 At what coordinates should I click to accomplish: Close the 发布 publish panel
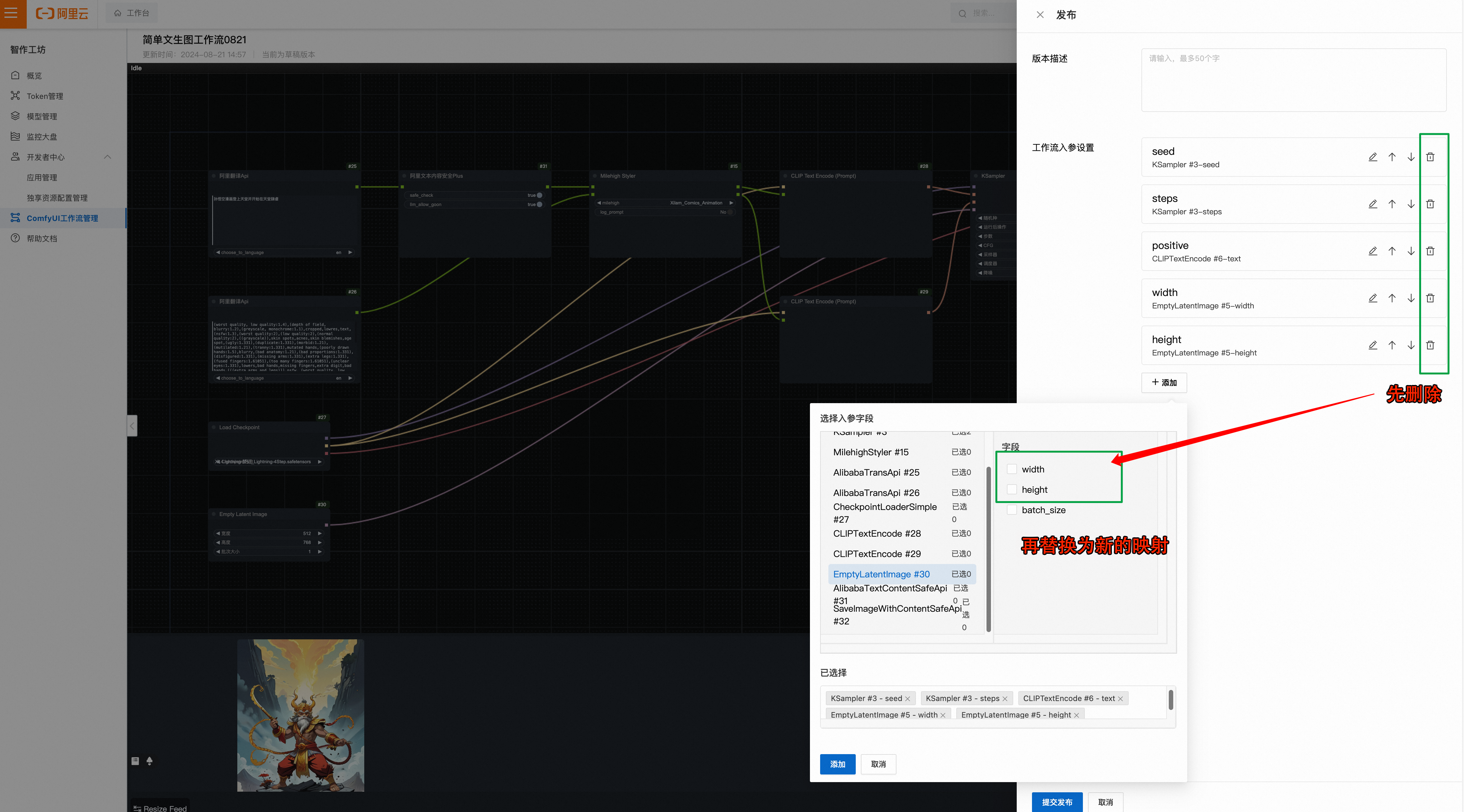coord(1040,15)
